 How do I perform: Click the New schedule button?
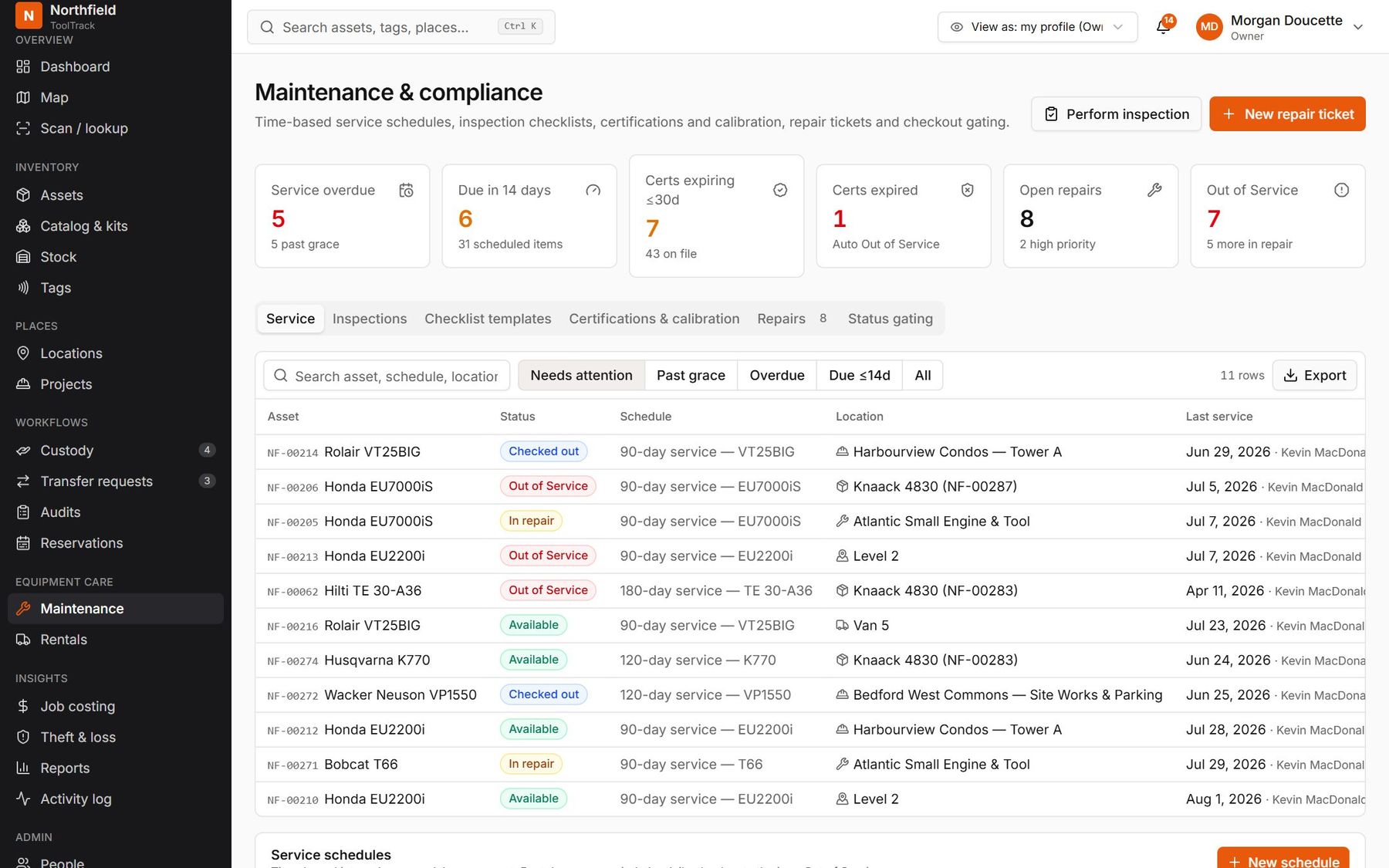(x=1283, y=860)
